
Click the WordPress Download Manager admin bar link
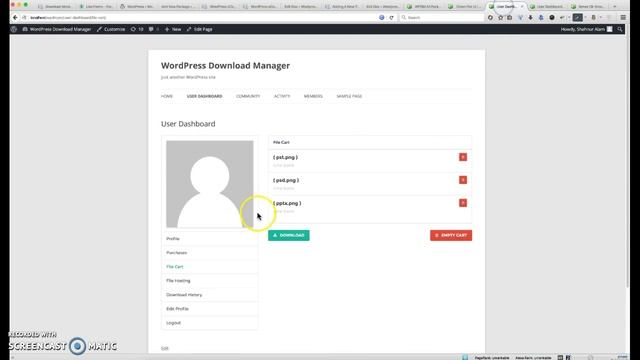click(x=57, y=29)
